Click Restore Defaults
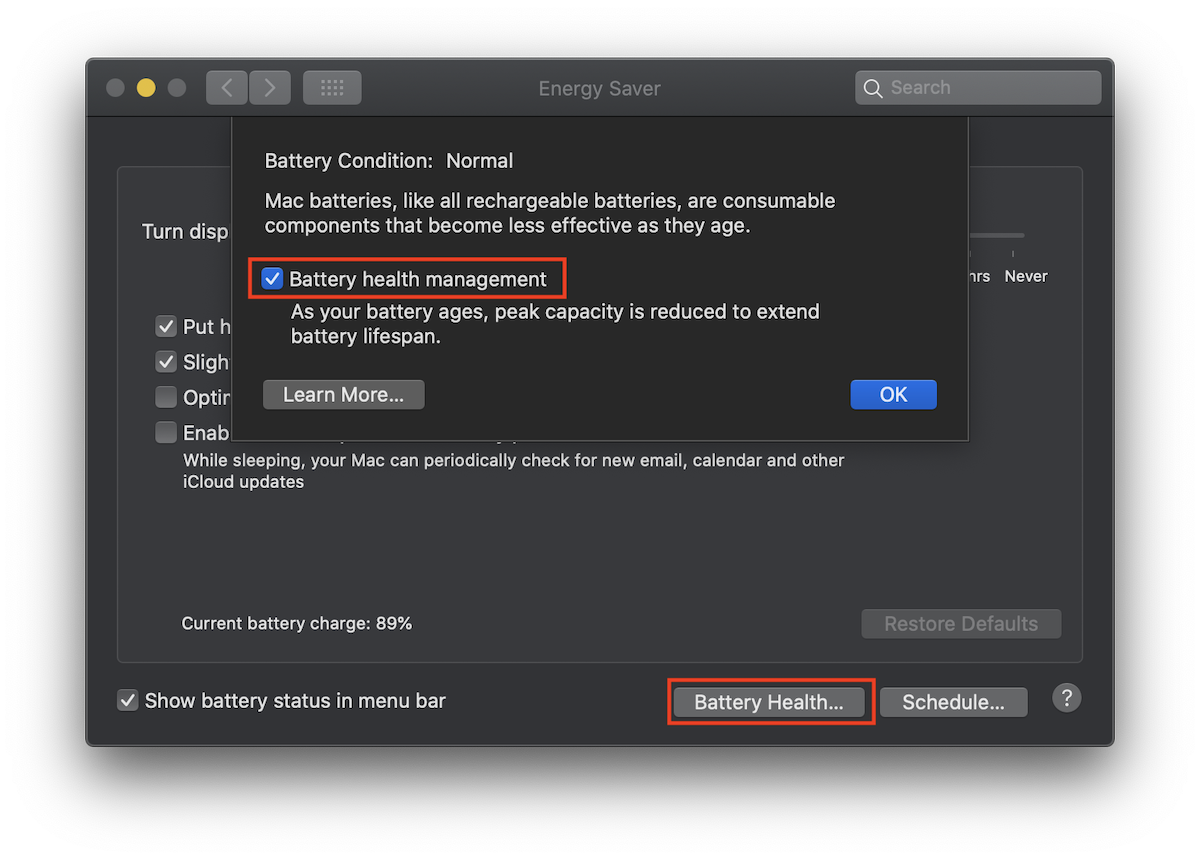This screenshot has height=860, width=1200. point(960,623)
